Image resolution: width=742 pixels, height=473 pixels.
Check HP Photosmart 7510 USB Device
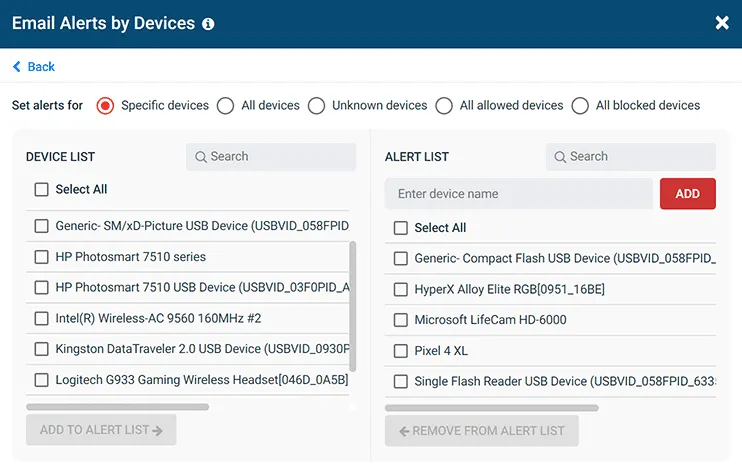pyautogui.click(x=42, y=288)
